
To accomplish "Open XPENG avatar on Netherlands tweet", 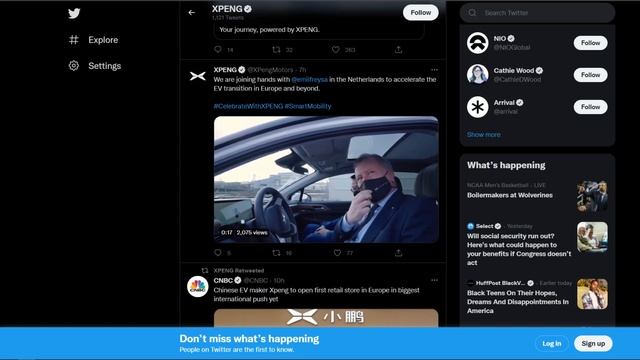I will click(x=198, y=76).
